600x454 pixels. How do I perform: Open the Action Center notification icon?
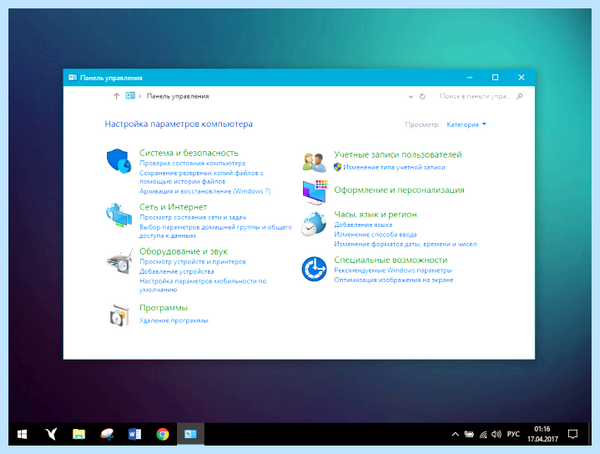pos(573,434)
